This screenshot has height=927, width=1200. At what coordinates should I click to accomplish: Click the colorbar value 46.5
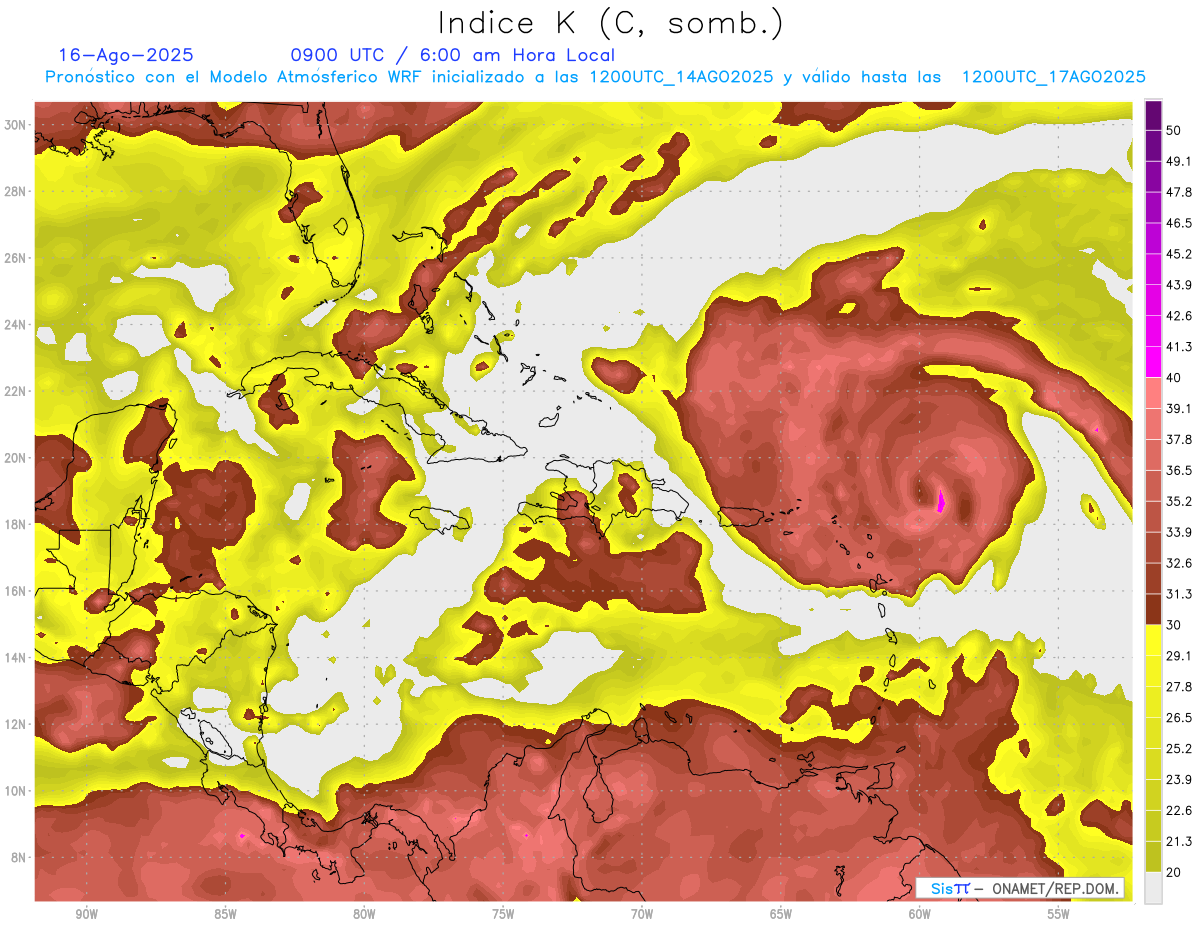tap(1179, 223)
